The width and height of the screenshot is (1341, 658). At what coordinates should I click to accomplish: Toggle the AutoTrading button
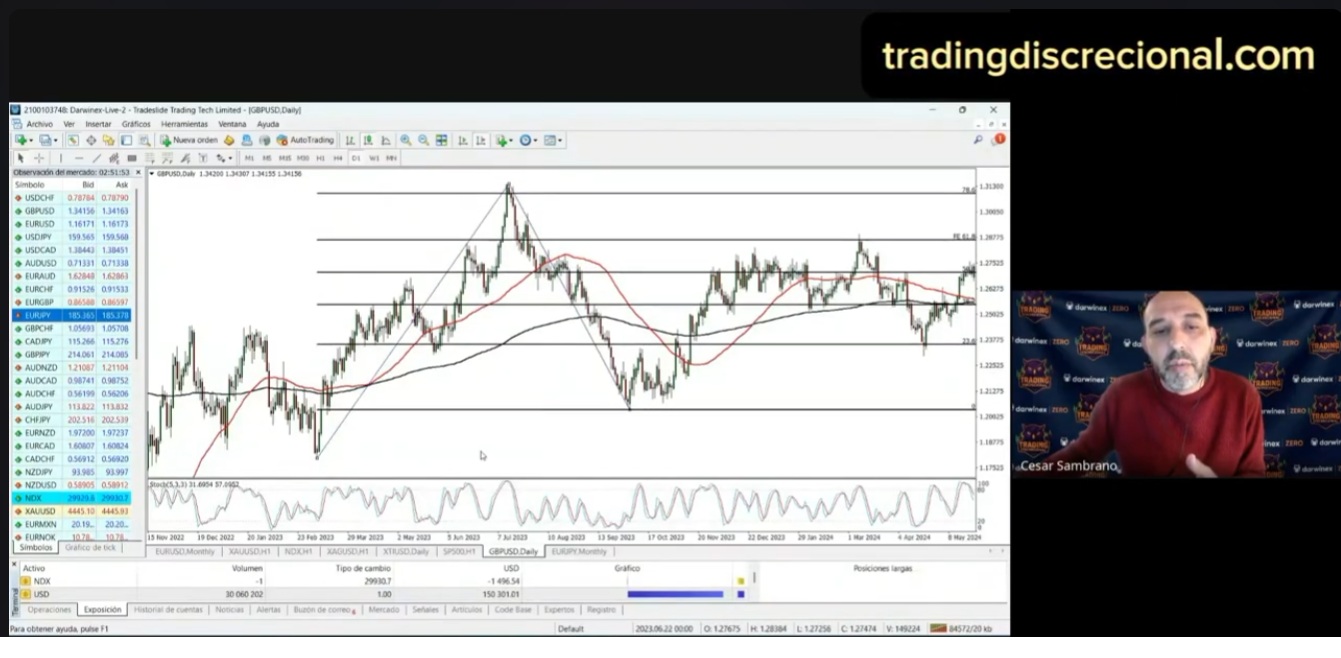coord(306,140)
